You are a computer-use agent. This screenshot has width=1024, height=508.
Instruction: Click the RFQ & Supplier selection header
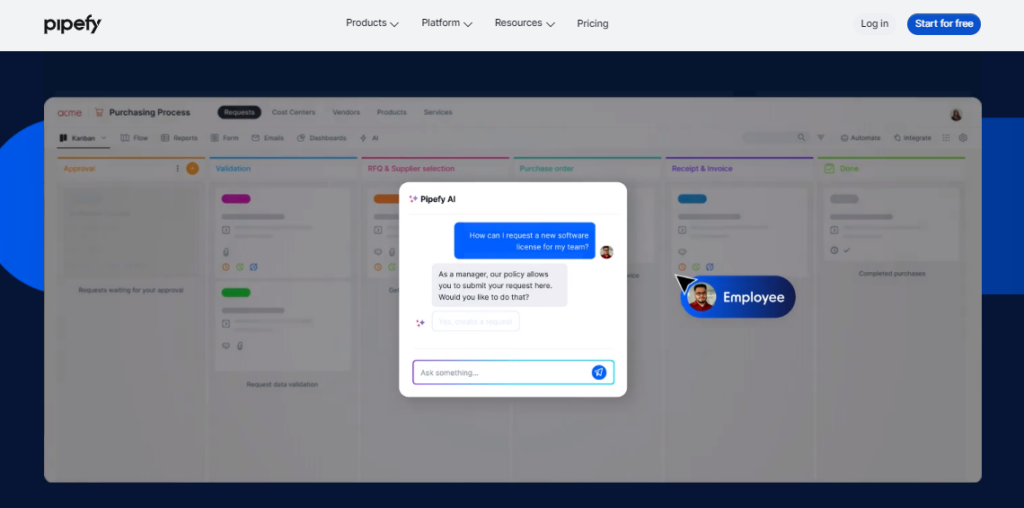(x=411, y=168)
